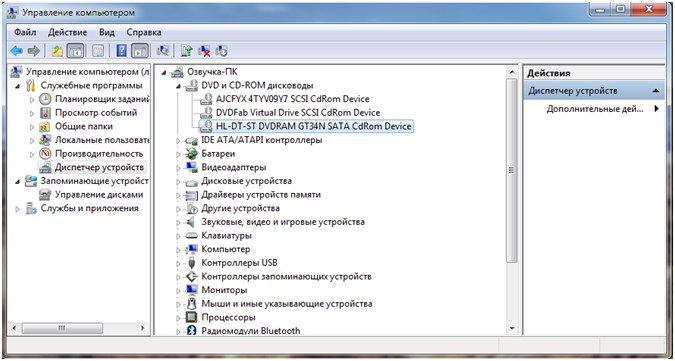Select Диспетчер устройств in left tree
The width and height of the screenshot is (675, 361).
click(99, 167)
